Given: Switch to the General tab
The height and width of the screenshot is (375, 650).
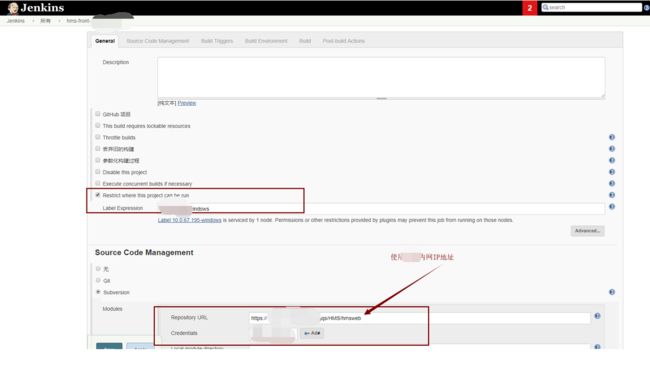Looking at the screenshot, I should coord(105,41).
